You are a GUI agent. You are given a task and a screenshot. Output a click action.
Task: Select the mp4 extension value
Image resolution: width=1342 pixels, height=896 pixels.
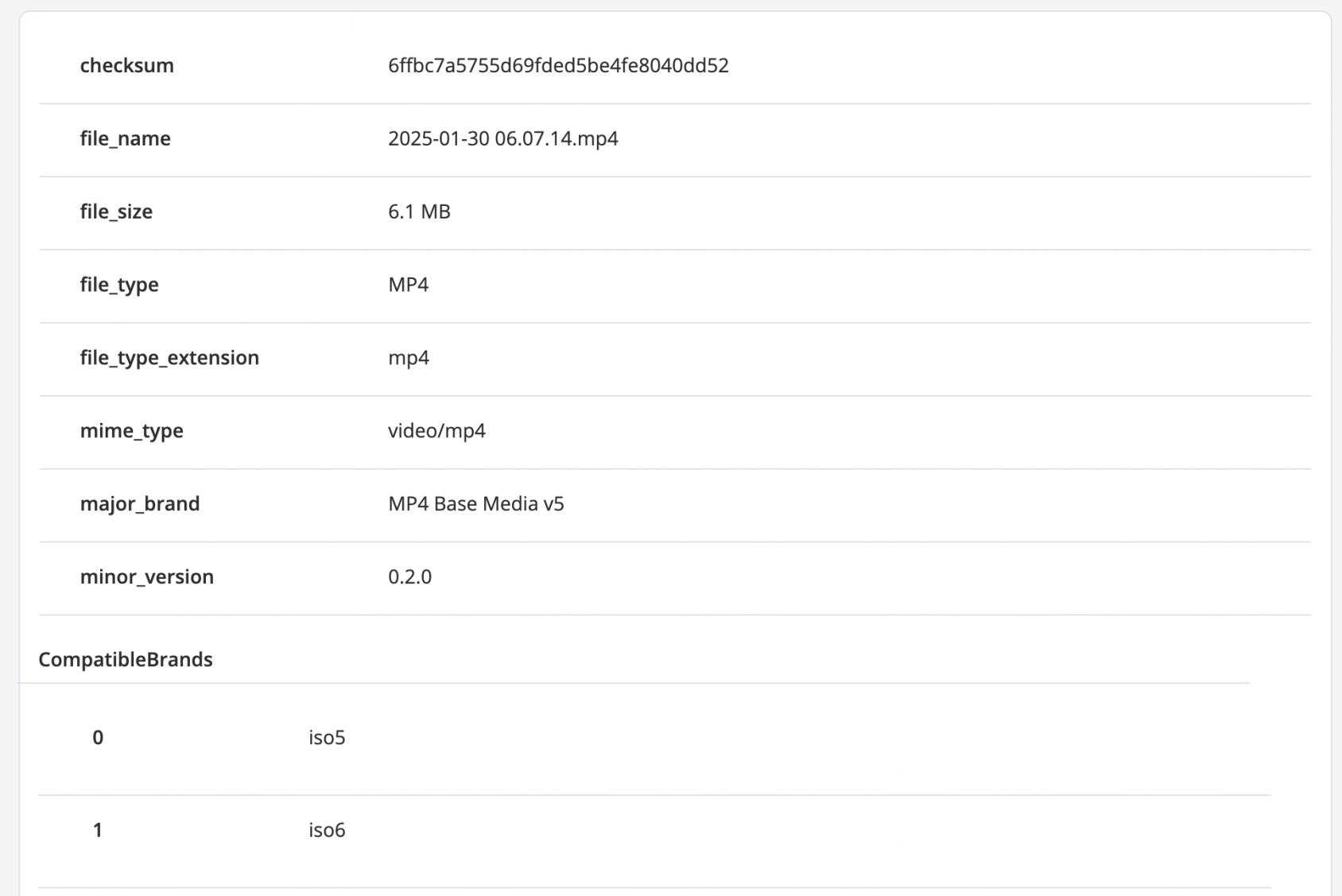pos(409,358)
